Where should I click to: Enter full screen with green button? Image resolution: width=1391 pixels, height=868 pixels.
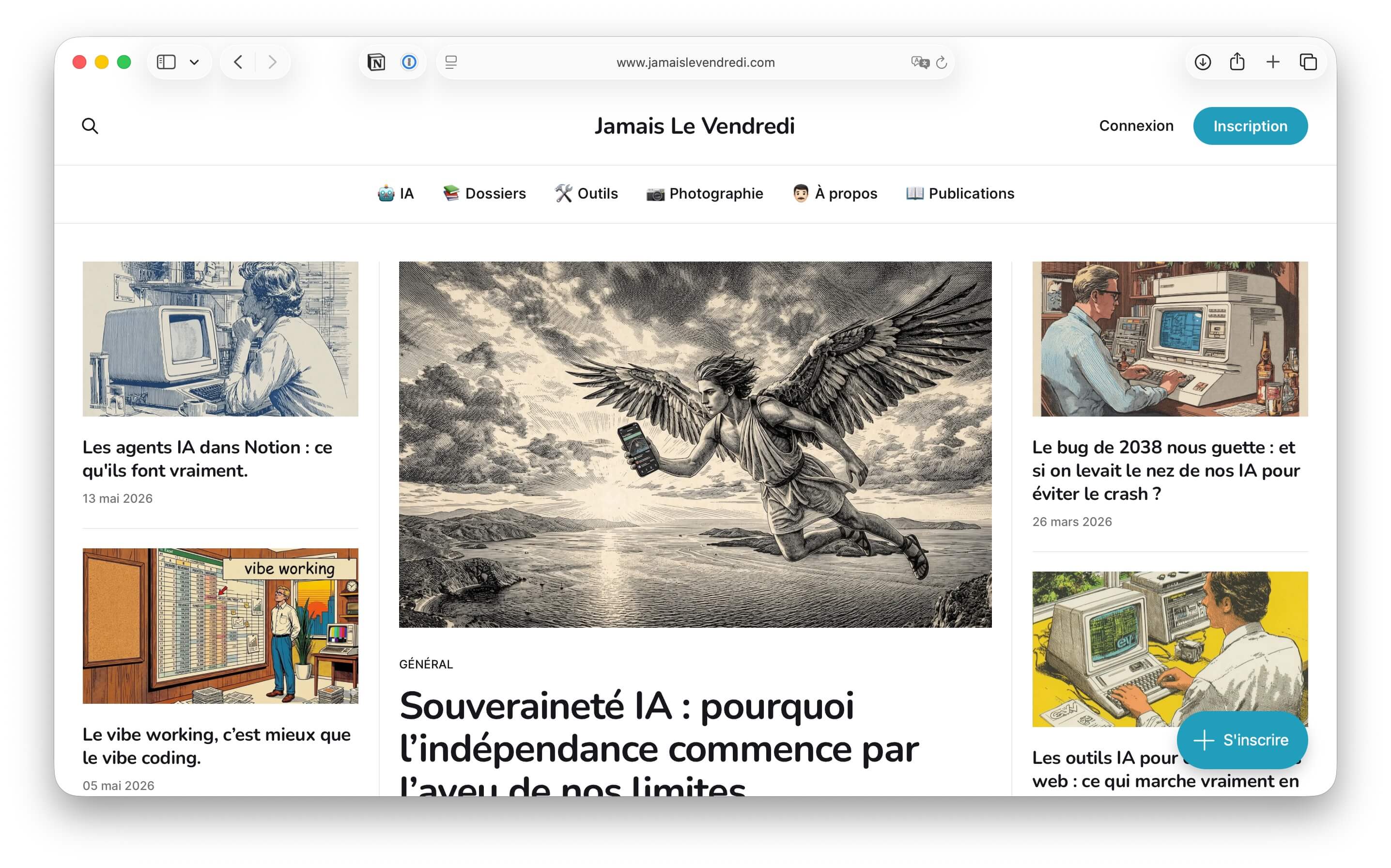(x=124, y=62)
